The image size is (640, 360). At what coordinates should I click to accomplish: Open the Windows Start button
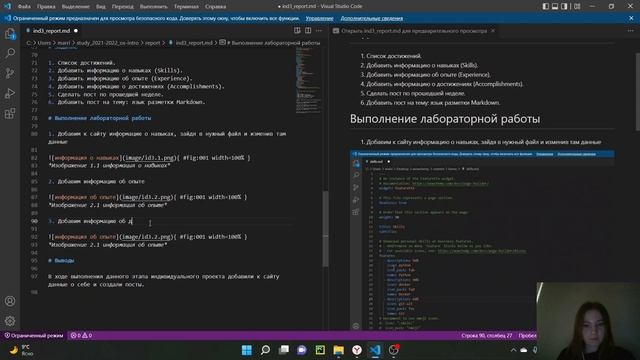click(247, 350)
